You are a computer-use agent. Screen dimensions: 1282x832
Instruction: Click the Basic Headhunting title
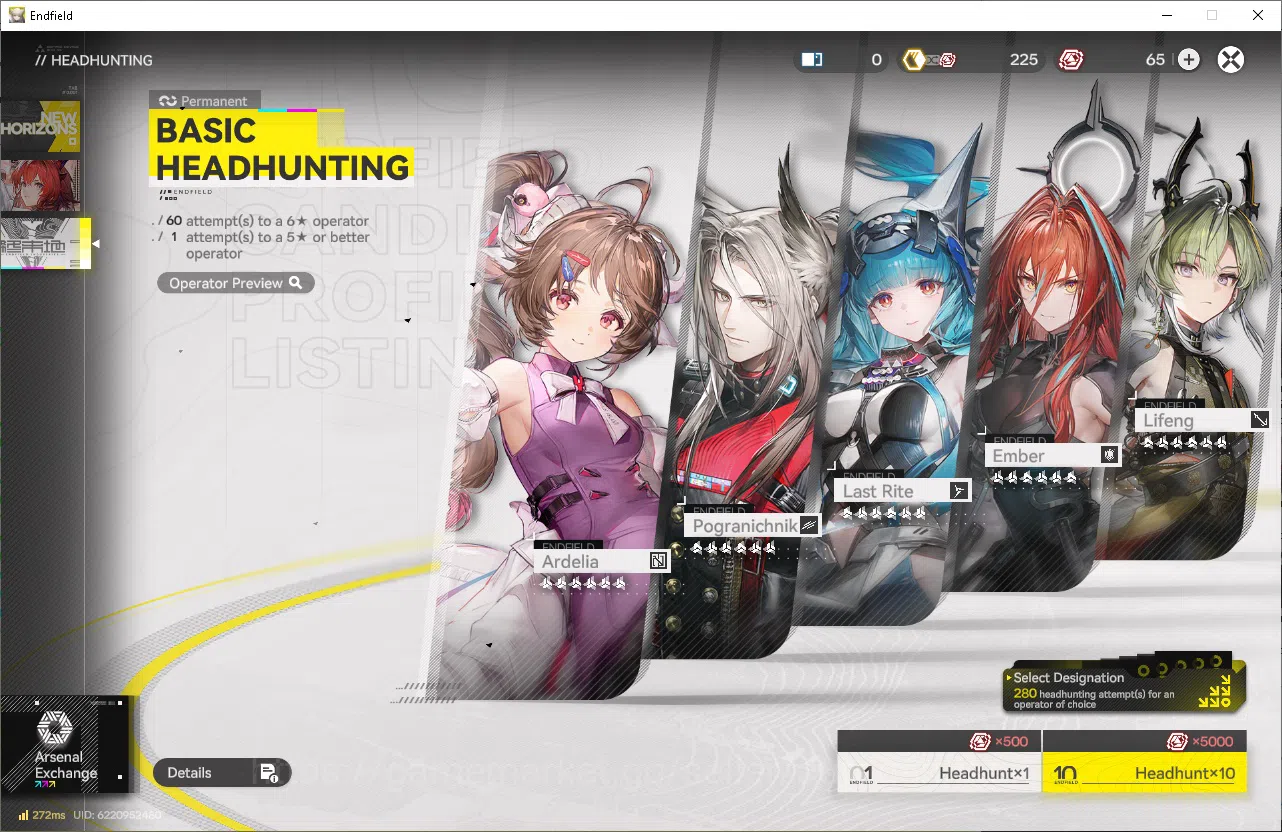pos(282,148)
